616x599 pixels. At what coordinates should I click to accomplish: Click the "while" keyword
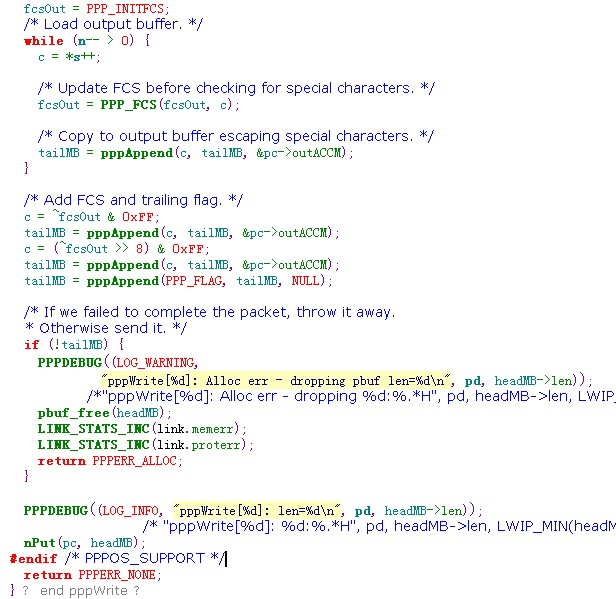(x=44, y=41)
